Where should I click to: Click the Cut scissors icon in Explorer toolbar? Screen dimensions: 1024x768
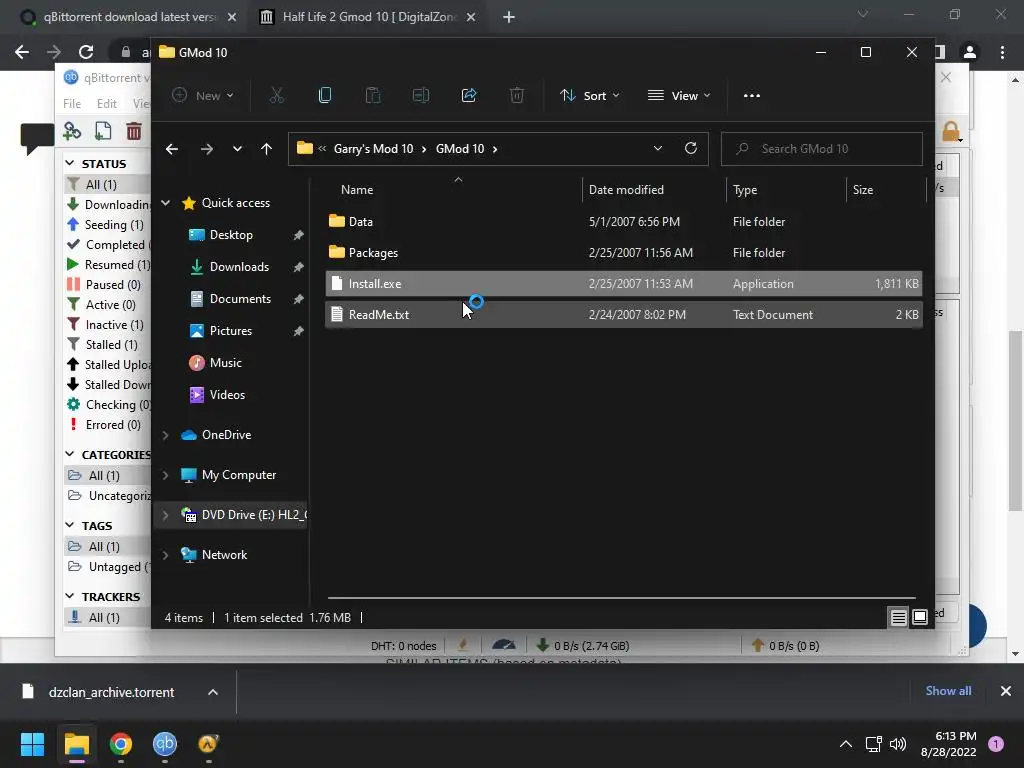click(277, 96)
